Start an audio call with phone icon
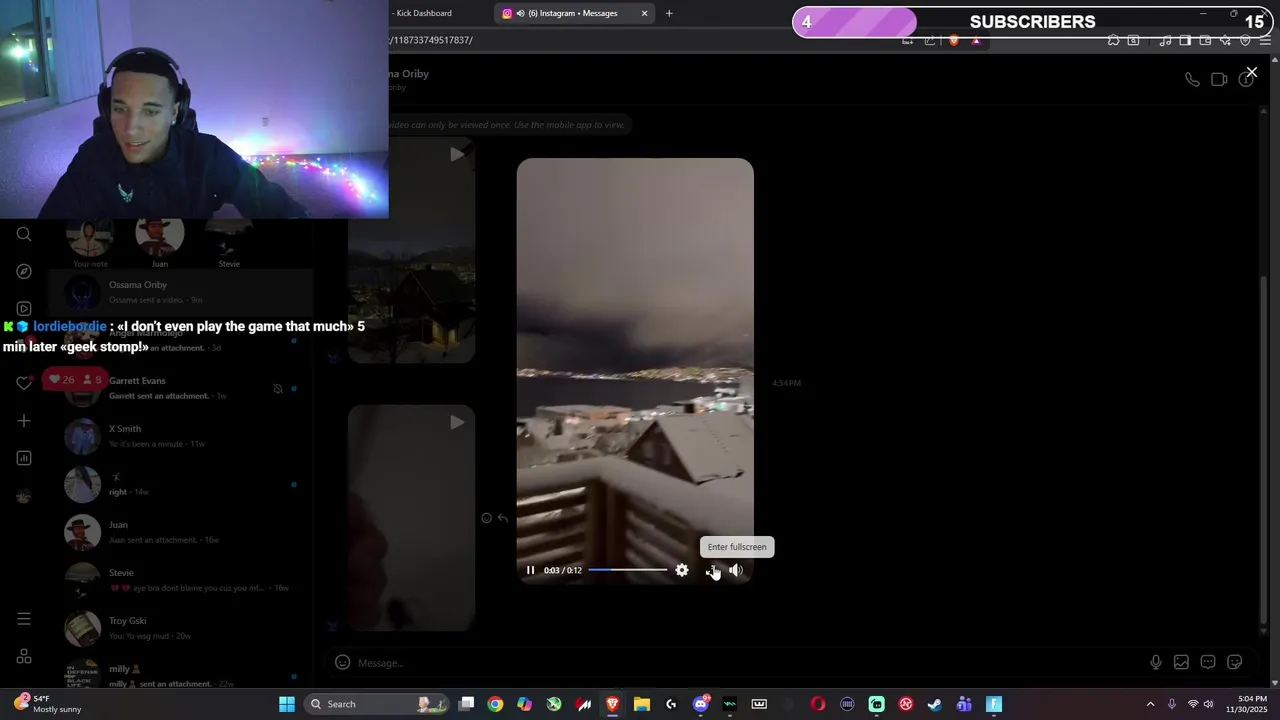 (1192, 80)
